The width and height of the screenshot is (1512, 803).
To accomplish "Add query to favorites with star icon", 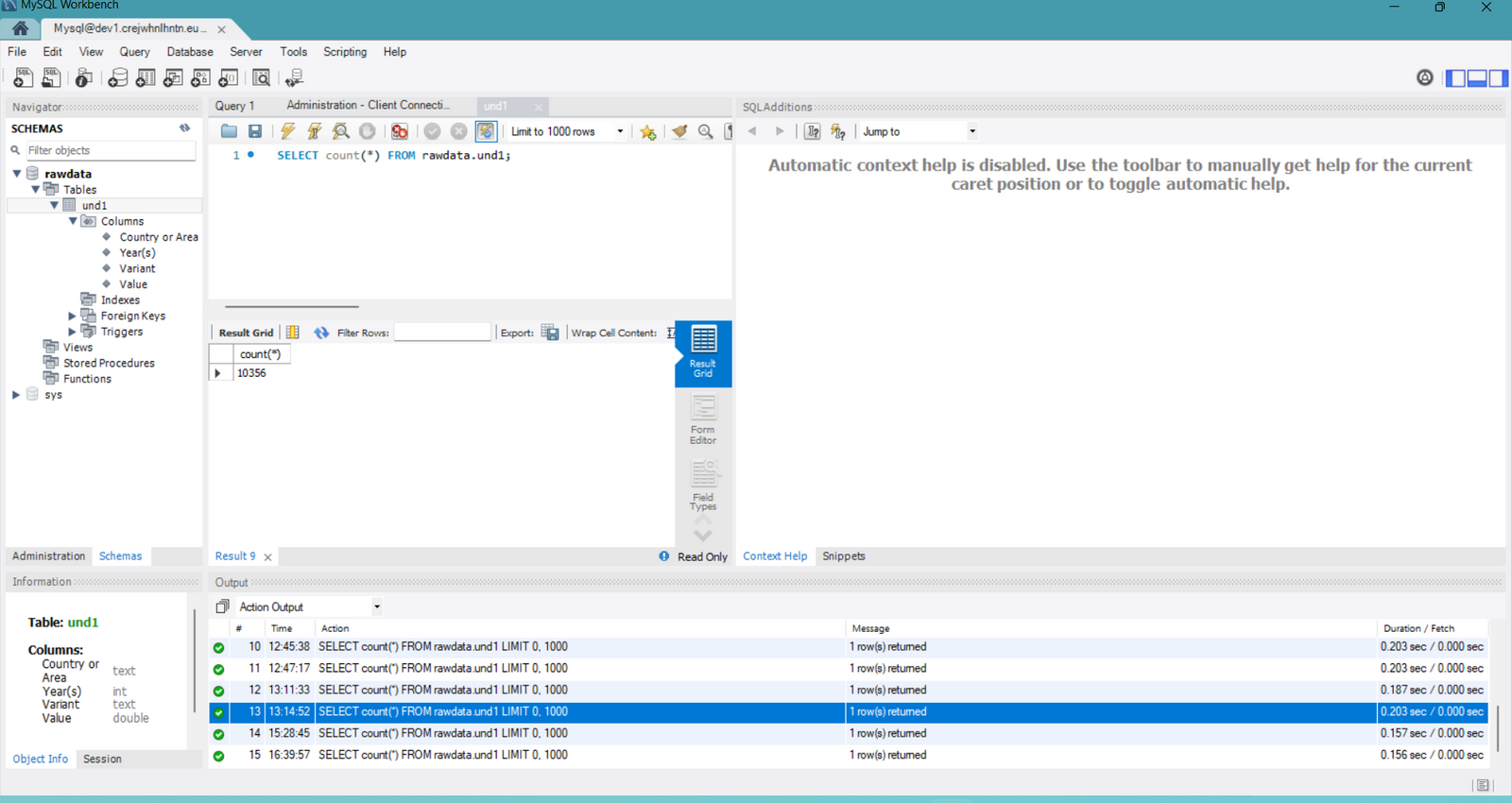I will point(647,131).
